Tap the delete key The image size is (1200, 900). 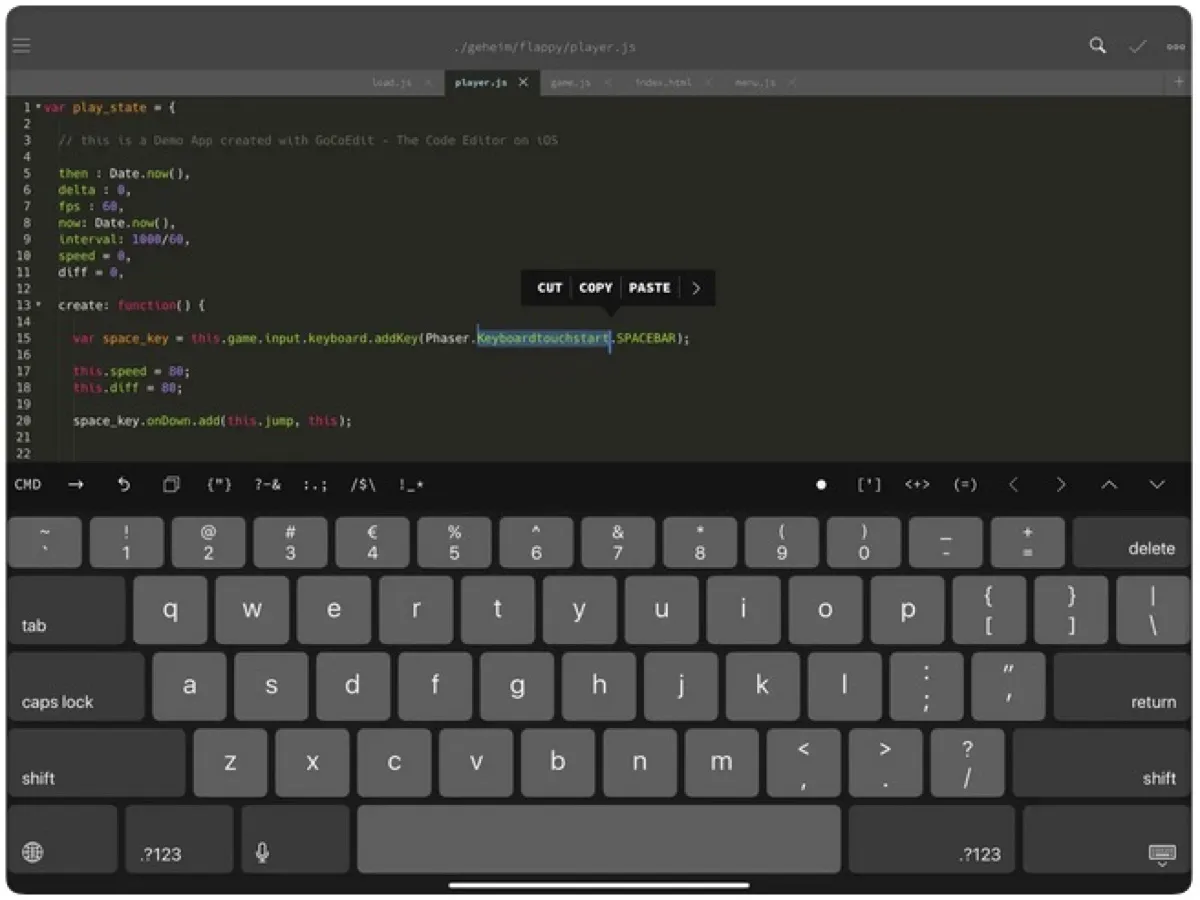point(1132,543)
